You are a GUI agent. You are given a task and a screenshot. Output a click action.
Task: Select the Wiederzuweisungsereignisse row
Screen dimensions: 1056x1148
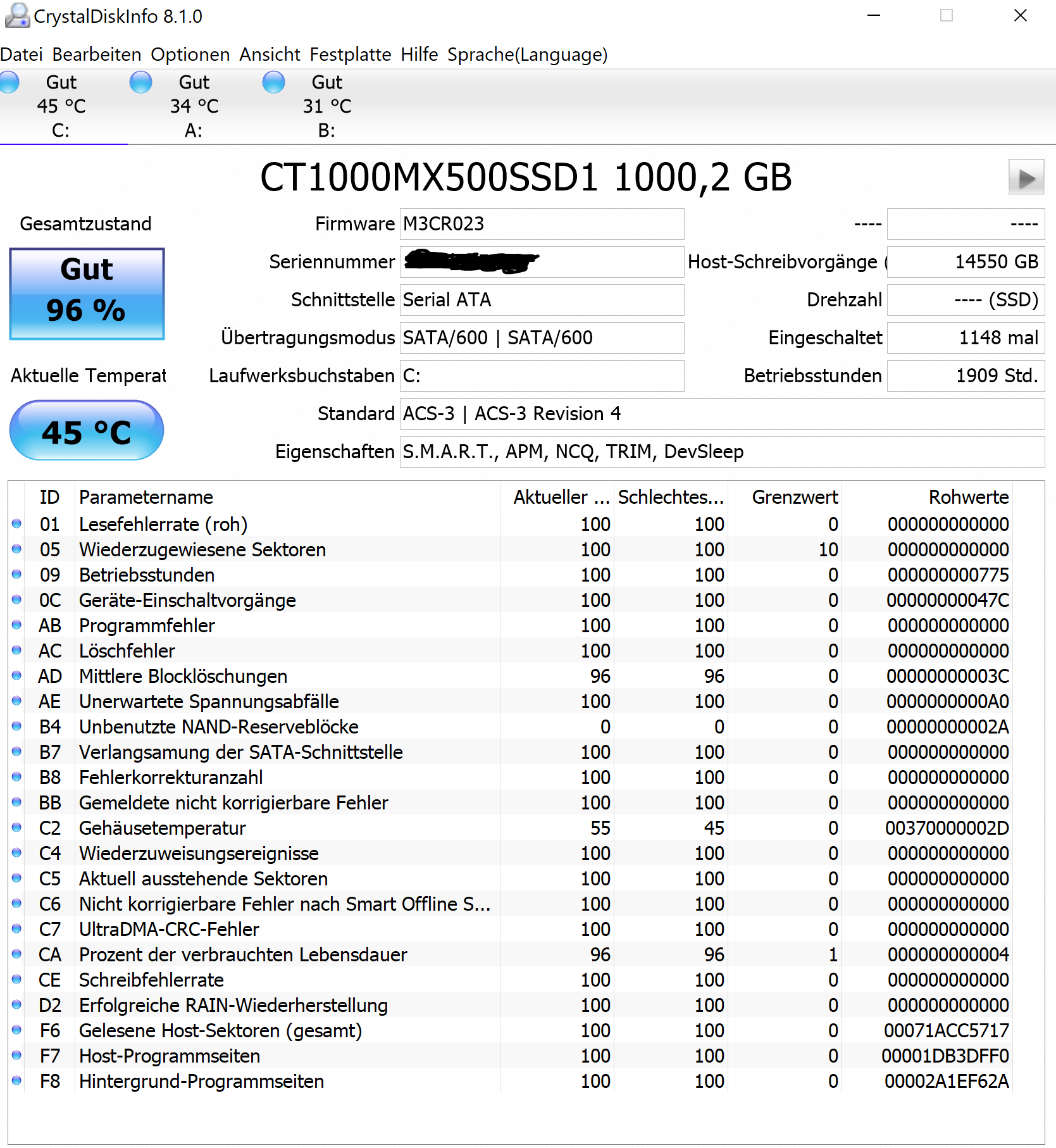click(511, 853)
